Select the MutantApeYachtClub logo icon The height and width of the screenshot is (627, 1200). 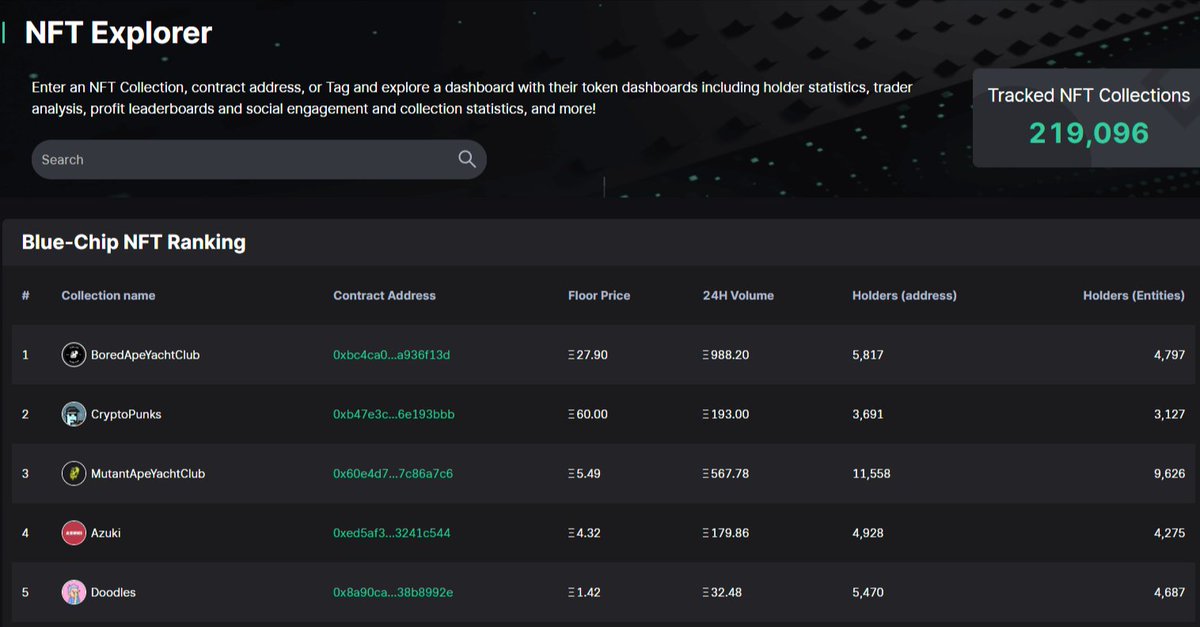(x=73, y=473)
